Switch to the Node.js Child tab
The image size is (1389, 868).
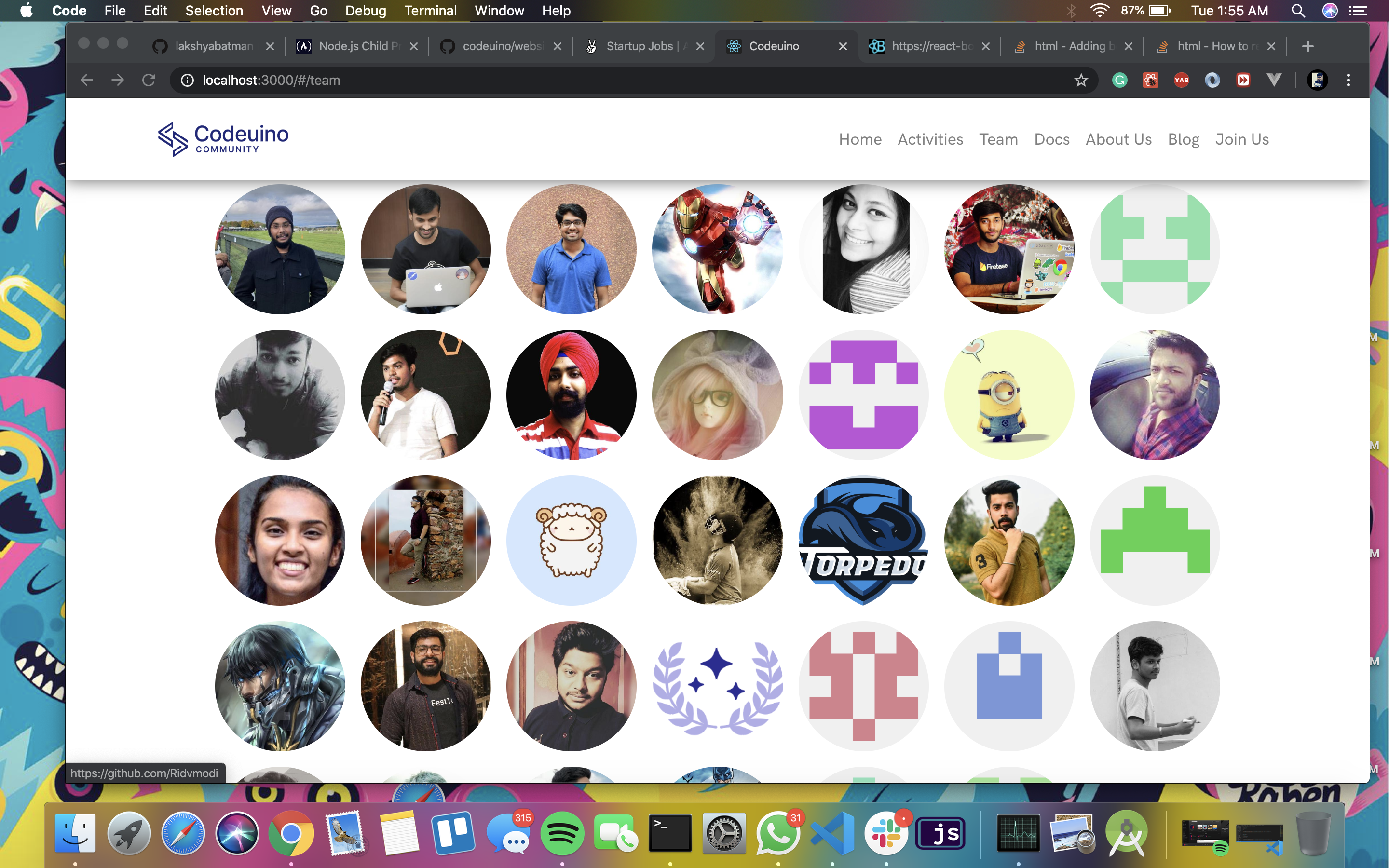353,46
